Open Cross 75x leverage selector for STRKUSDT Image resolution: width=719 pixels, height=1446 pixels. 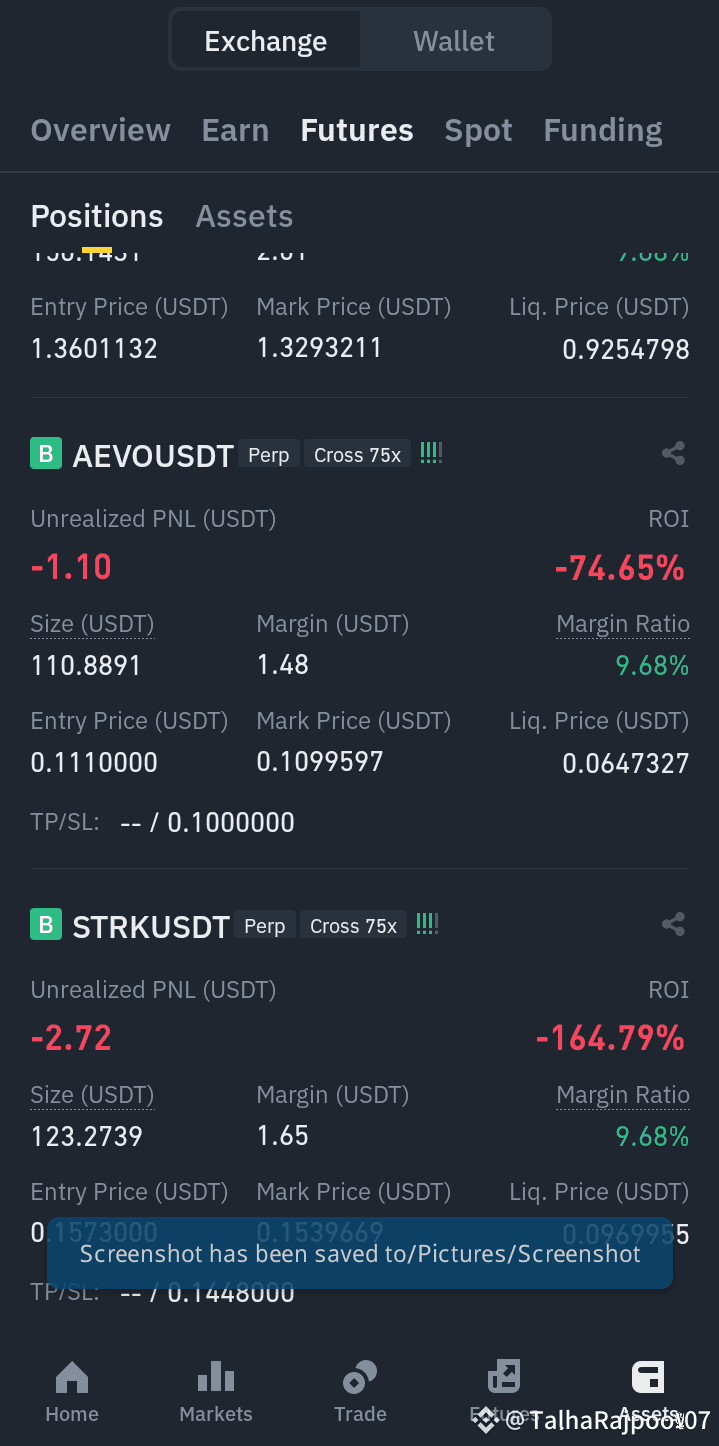(x=353, y=926)
